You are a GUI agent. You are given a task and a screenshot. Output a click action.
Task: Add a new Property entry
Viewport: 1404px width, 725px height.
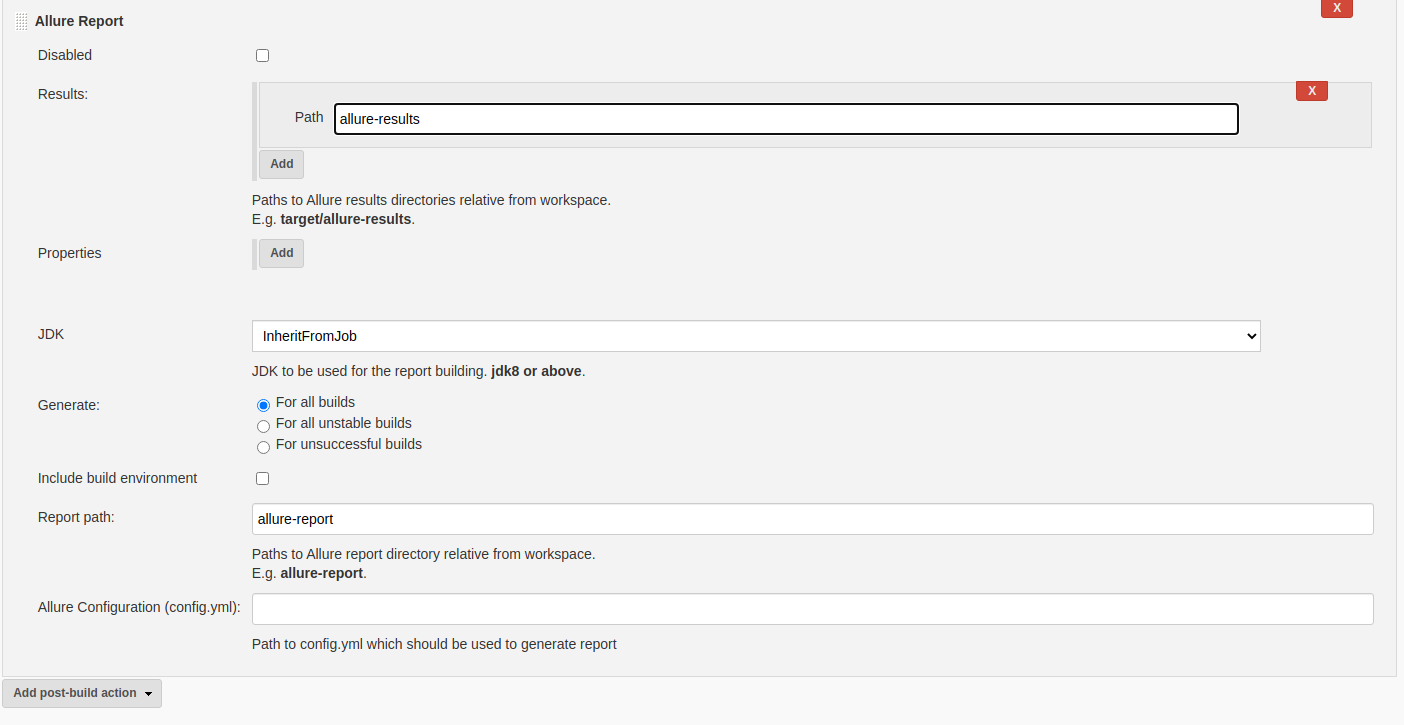[x=281, y=253]
